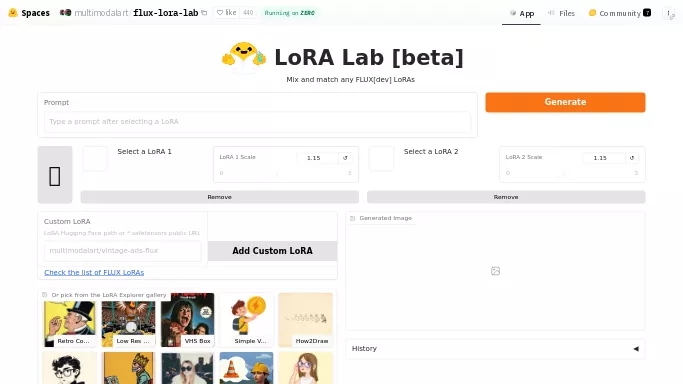Click the multimodalart avatar icon

[66, 13]
